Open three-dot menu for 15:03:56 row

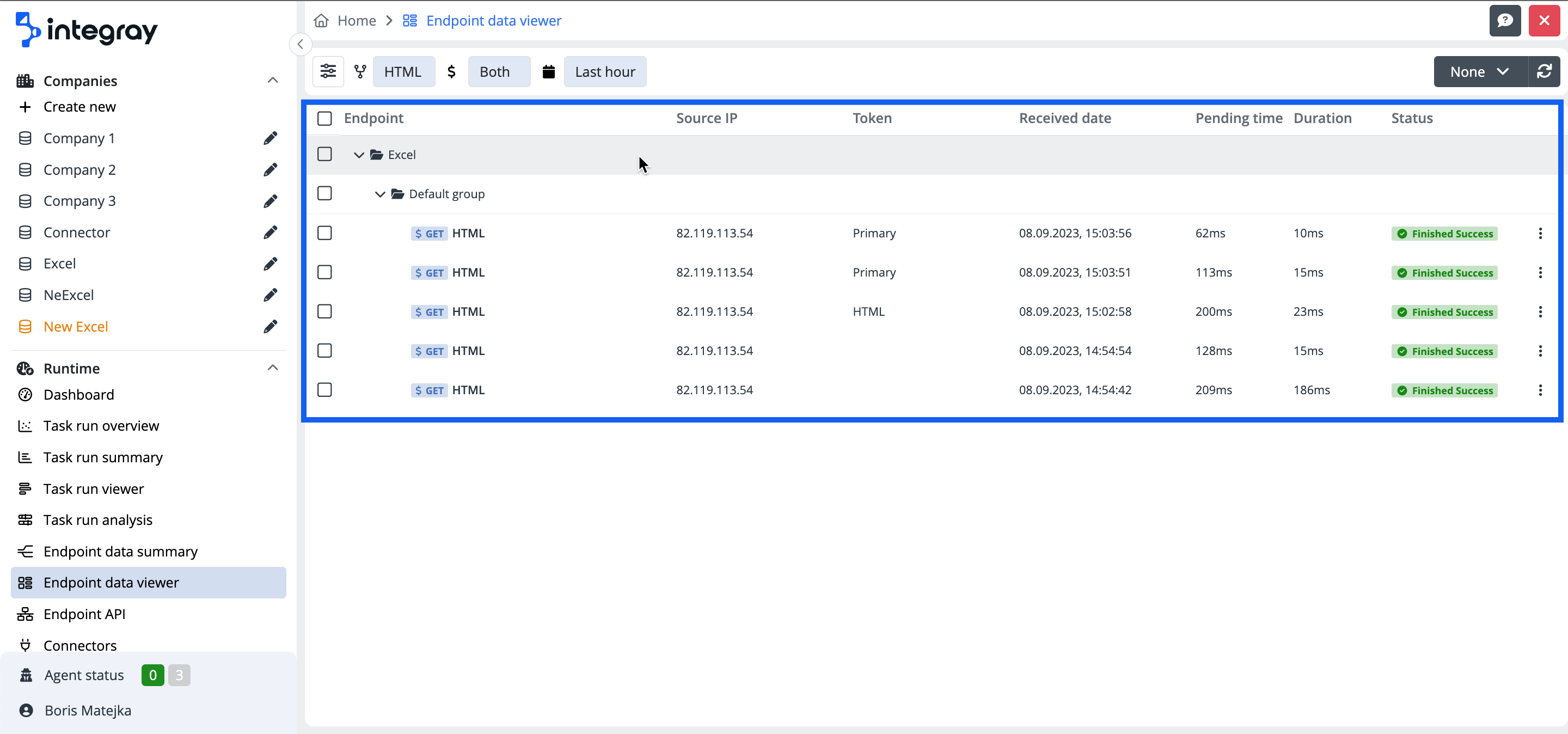[x=1540, y=233]
